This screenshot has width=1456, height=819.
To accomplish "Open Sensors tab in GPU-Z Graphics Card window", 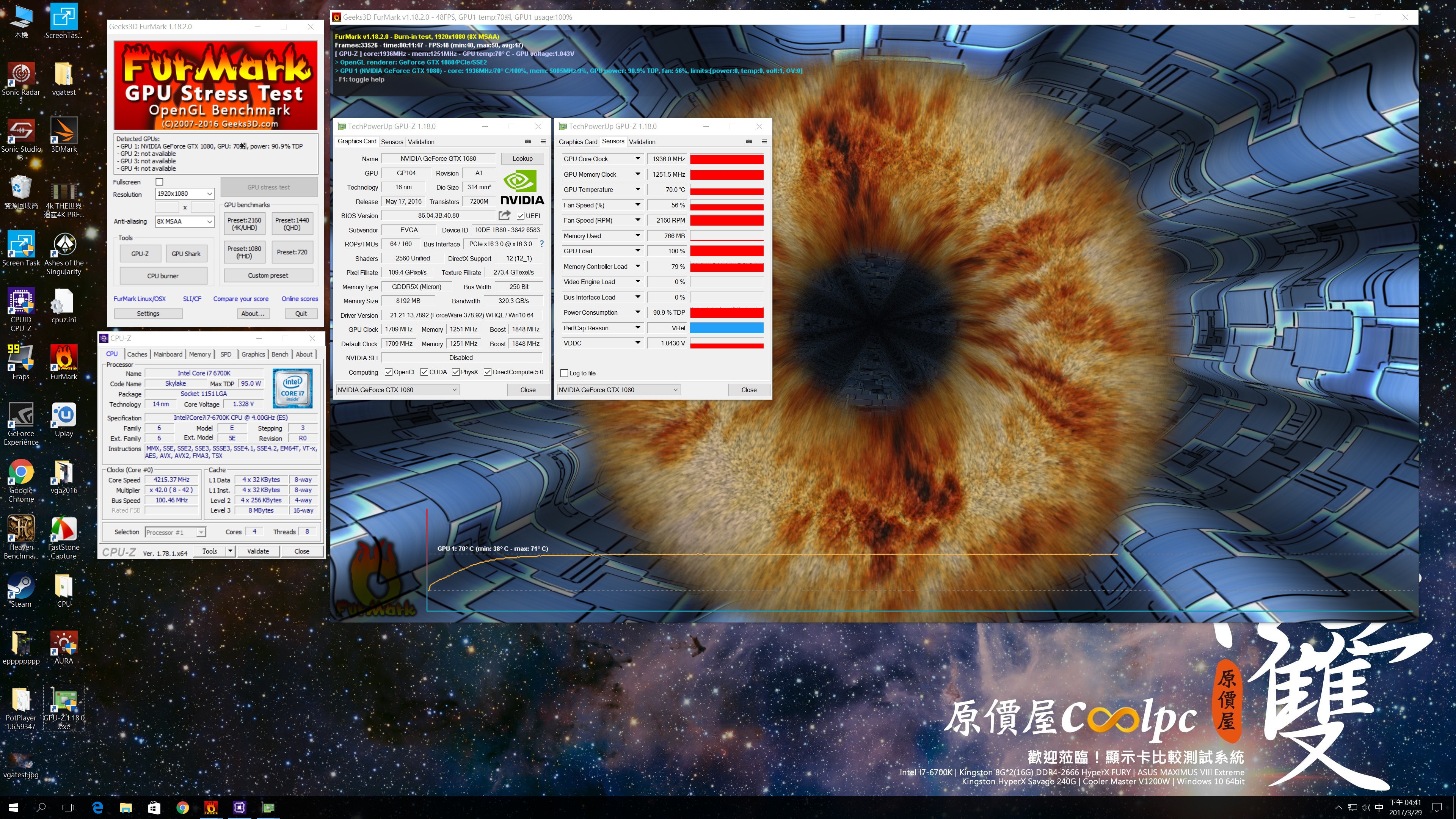I will 392,142.
